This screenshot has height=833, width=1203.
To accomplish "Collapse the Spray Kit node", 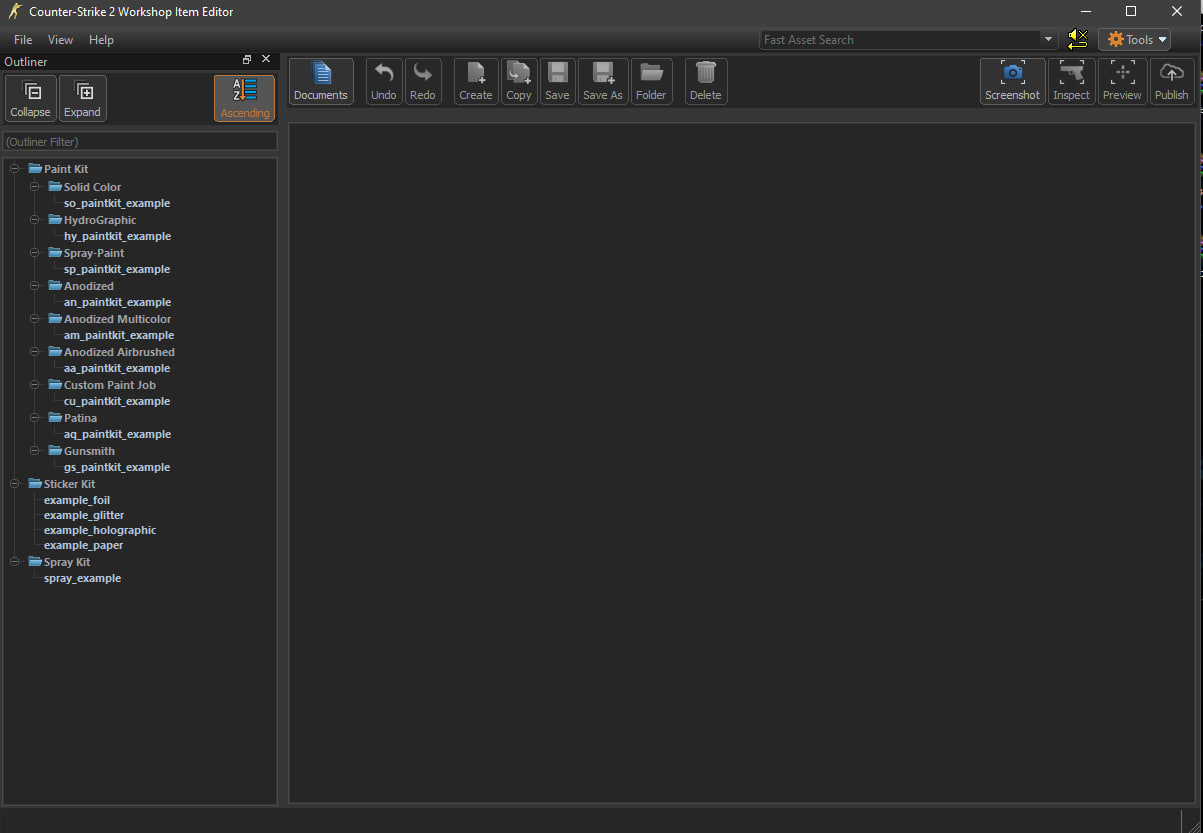I will tap(15, 562).
